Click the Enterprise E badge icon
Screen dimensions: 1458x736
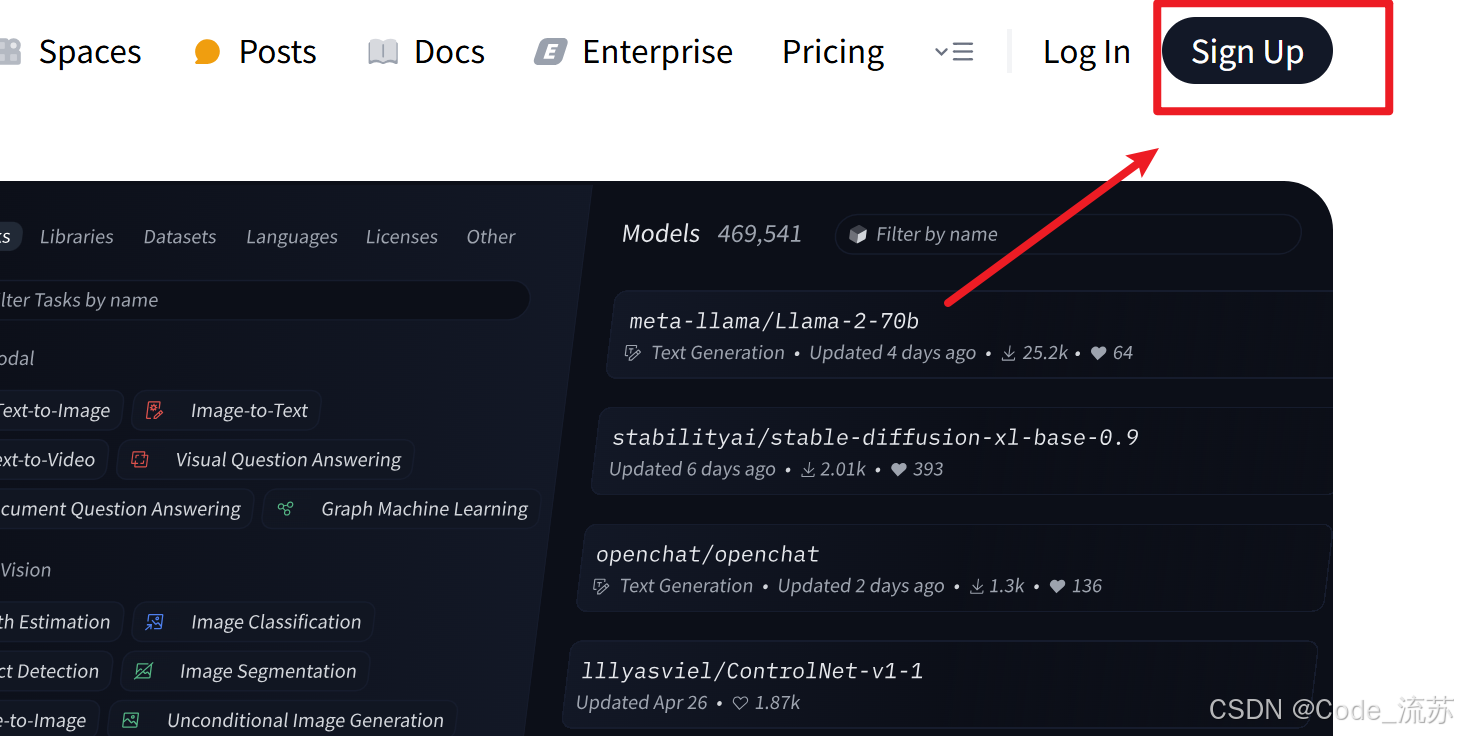[551, 51]
